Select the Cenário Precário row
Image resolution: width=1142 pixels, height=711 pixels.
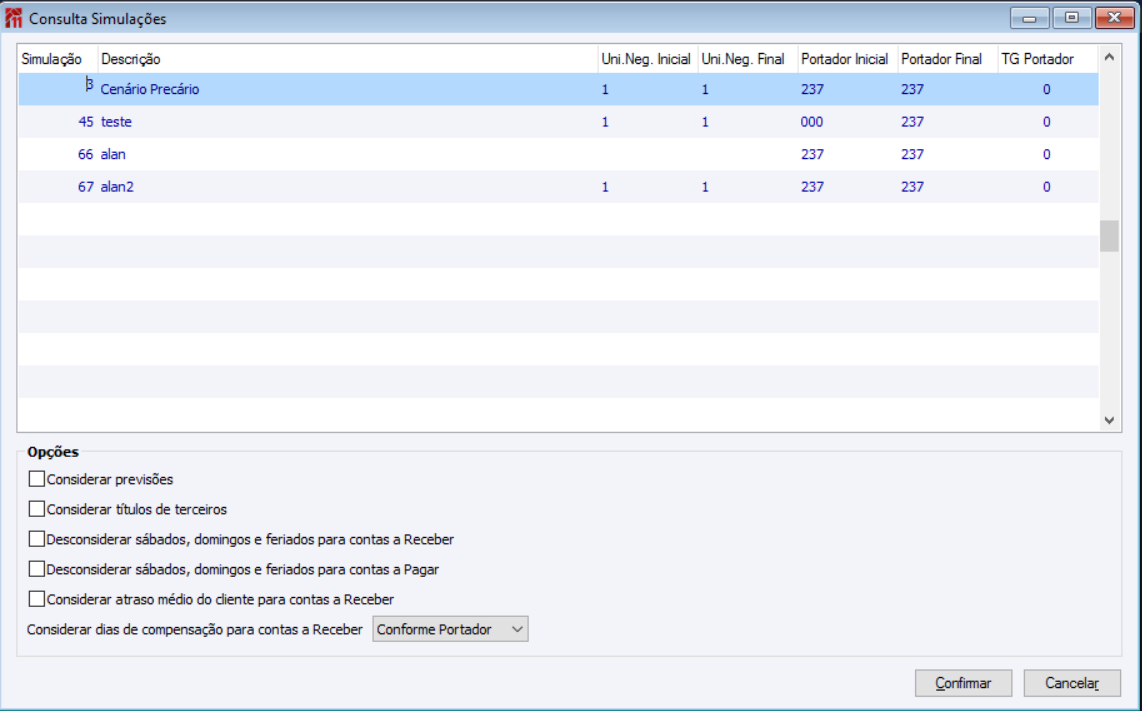pyautogui.click(x=559, y=89)
